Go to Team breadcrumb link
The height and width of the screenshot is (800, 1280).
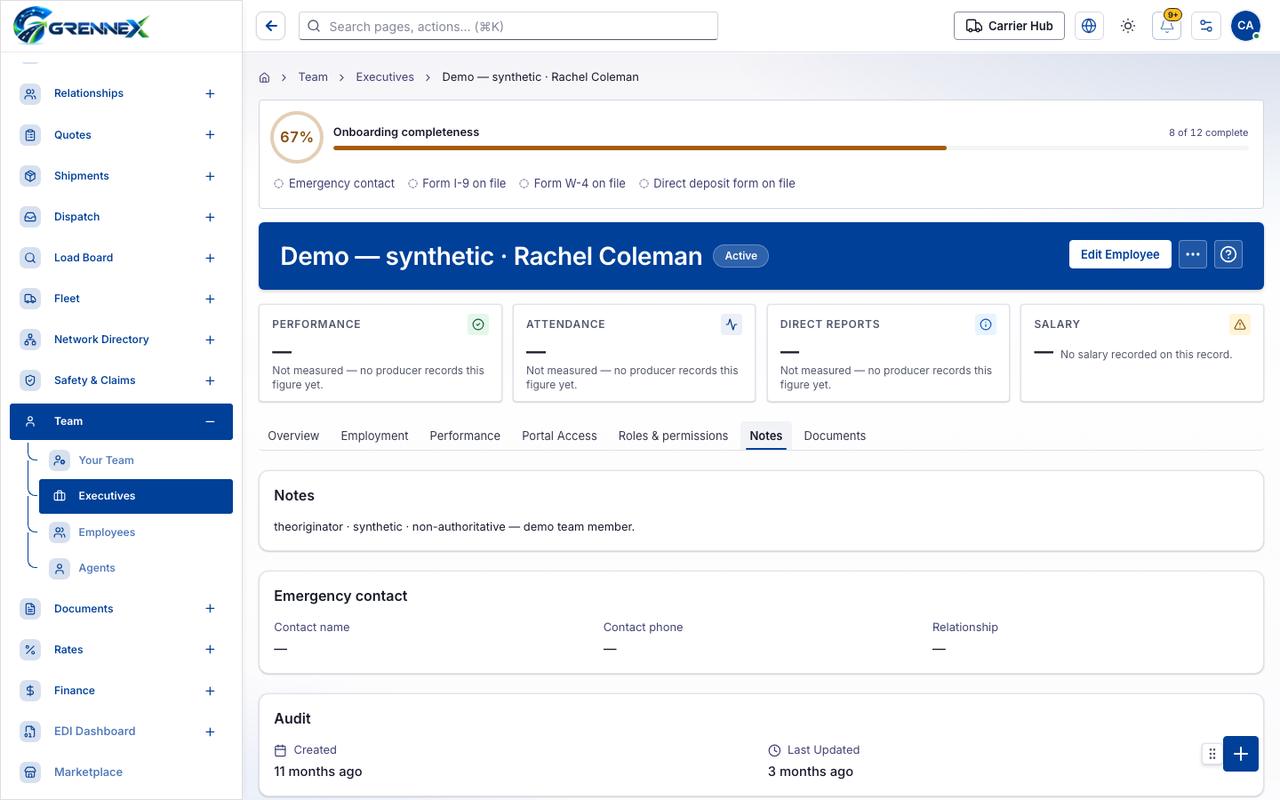tap(313, 77)
